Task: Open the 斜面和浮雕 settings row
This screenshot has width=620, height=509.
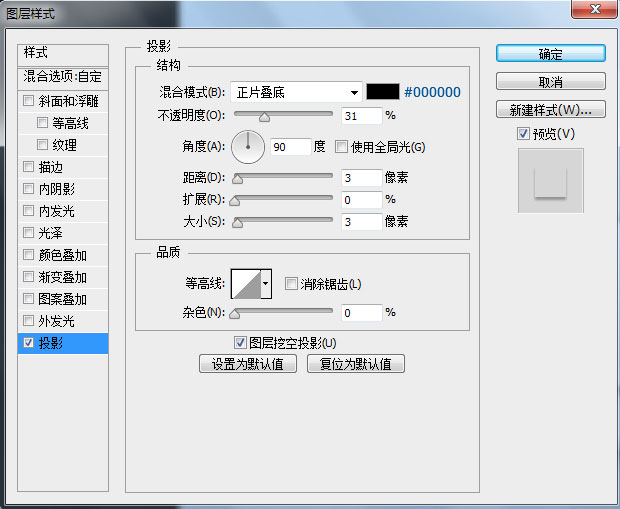Action: [63, 101]
